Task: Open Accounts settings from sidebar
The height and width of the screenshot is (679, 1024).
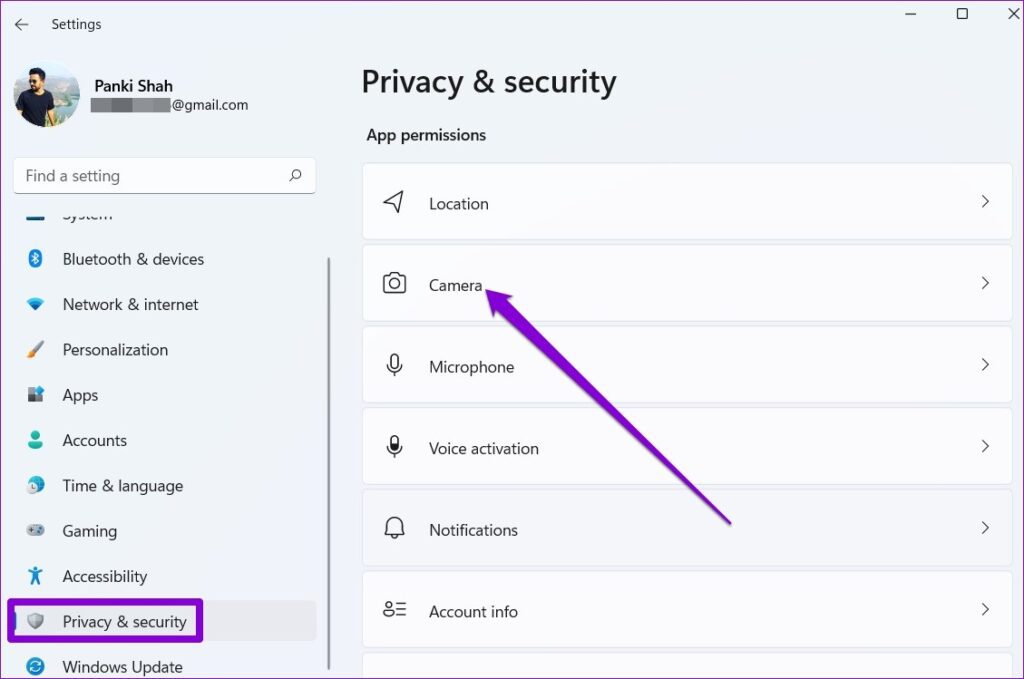Action: click(95, 440)
